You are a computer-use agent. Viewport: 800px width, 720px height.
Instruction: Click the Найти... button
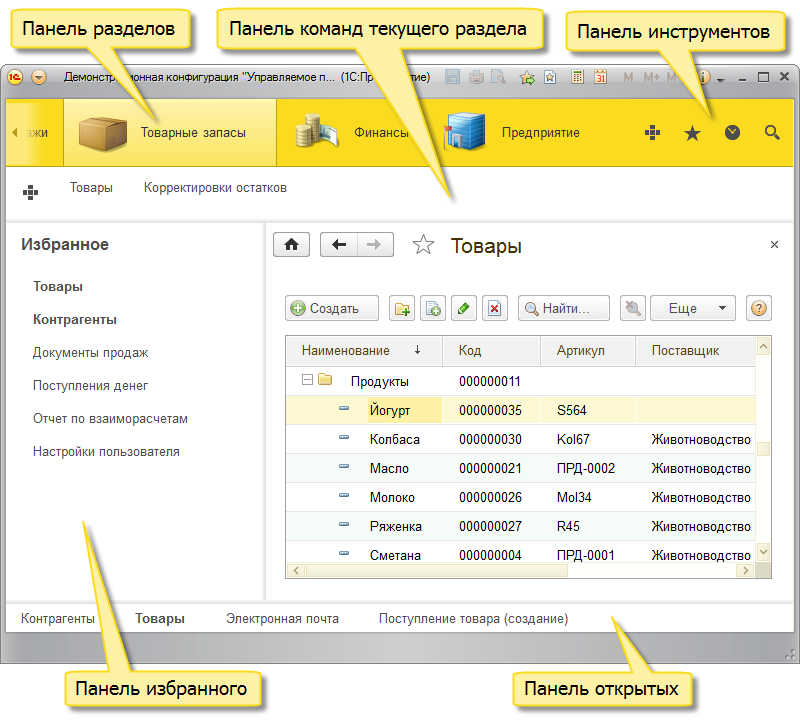[x=564, y=308]
